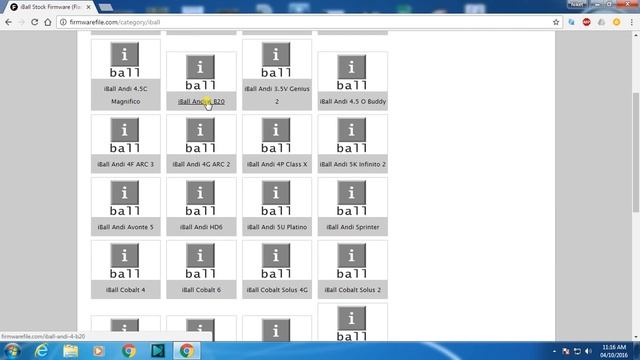Open the browser home page
Screen dimensions: 640x360
pyautogui.click(x=48, y=22)
